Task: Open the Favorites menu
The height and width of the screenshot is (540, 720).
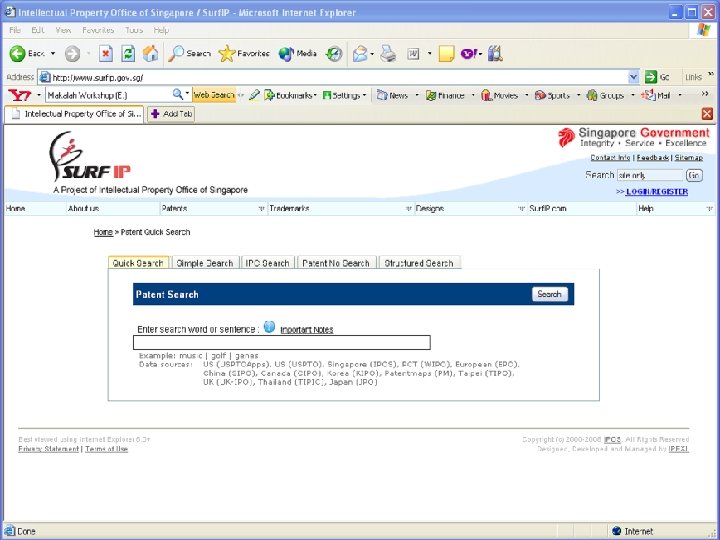Action: pyautogui.click(x=98, y=30)
